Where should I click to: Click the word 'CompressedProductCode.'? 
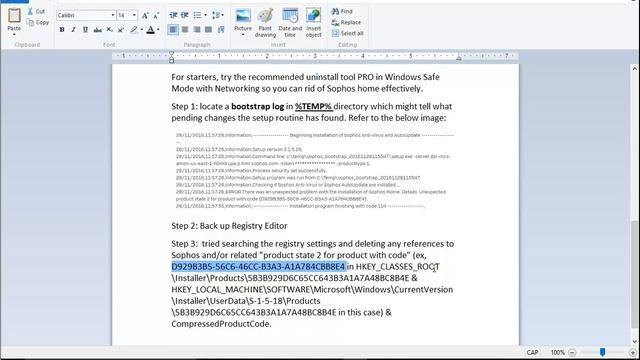coord(221,324)
